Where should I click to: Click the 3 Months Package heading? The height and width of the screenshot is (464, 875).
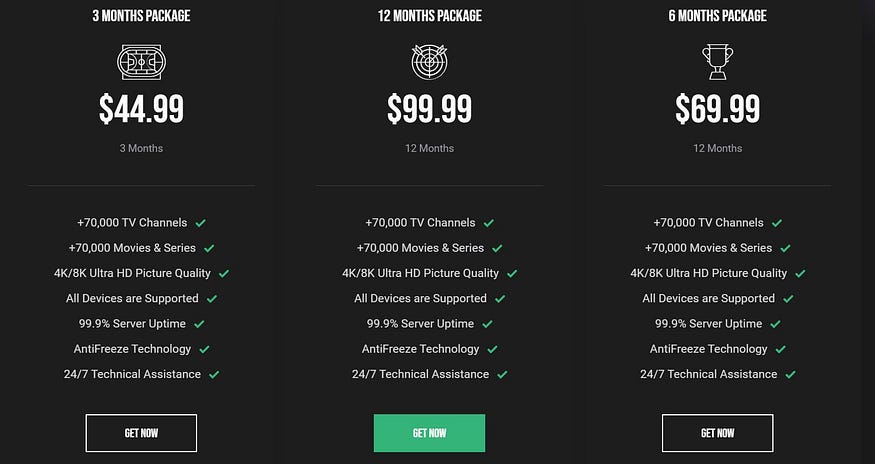141,16
